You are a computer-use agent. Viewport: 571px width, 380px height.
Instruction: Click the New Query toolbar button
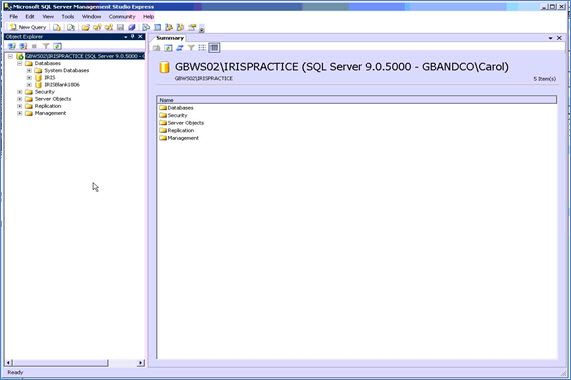tap(28, 27)
